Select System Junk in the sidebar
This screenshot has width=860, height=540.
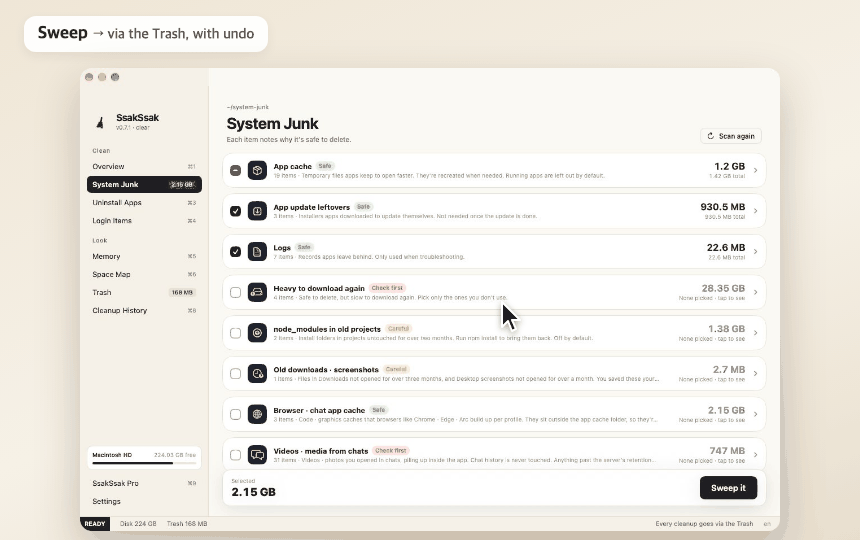coord(144,184)
